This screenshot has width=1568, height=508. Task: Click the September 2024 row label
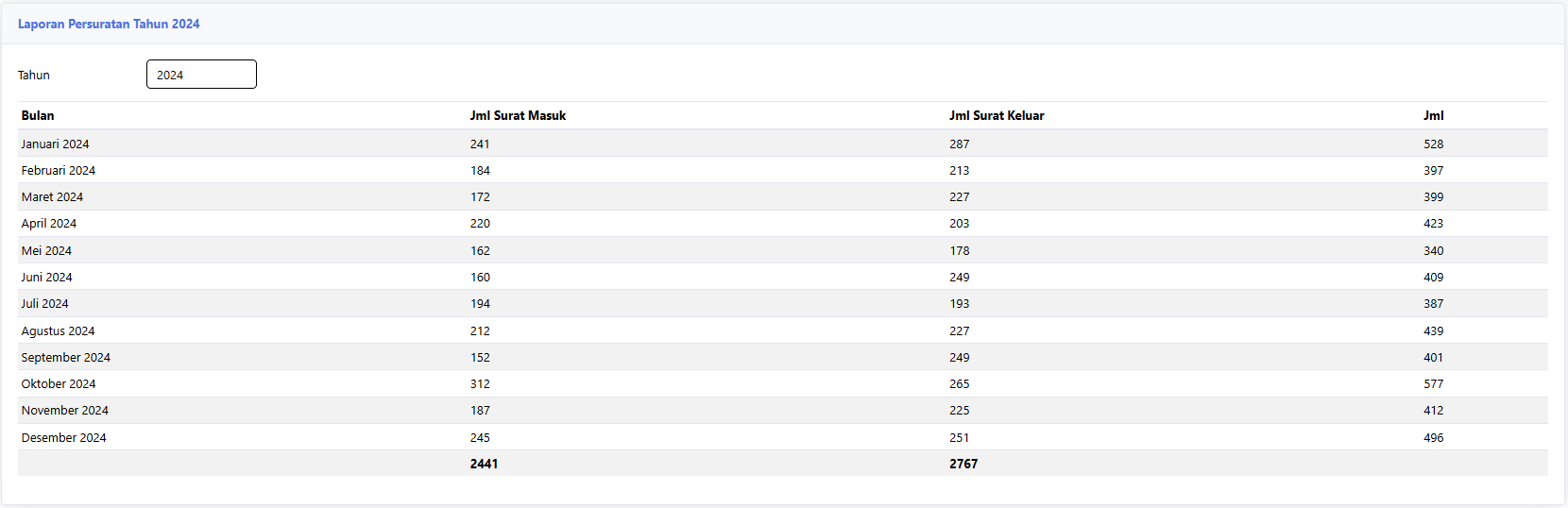66,357
